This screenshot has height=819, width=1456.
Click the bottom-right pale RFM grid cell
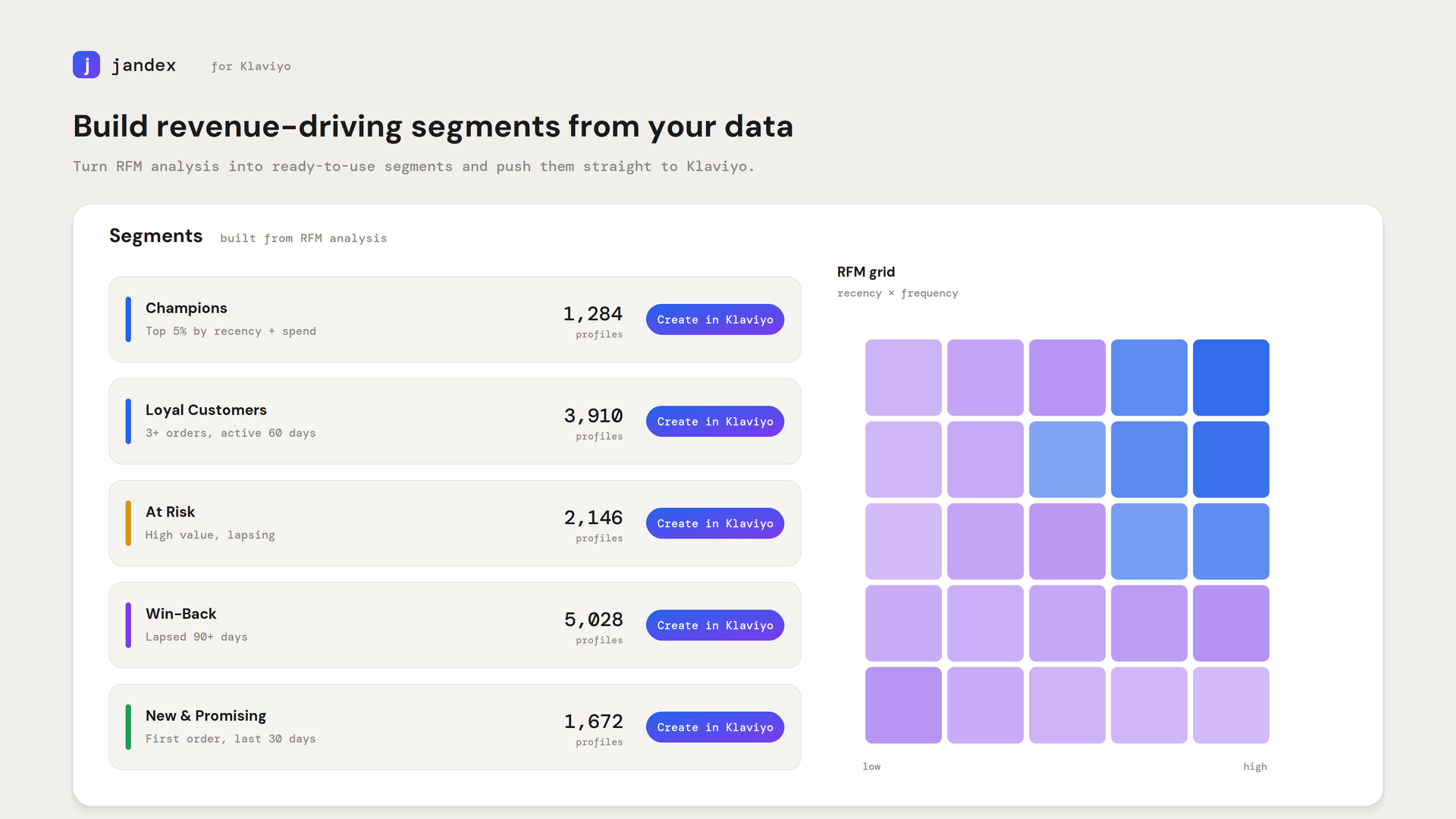coord(1231,705)
